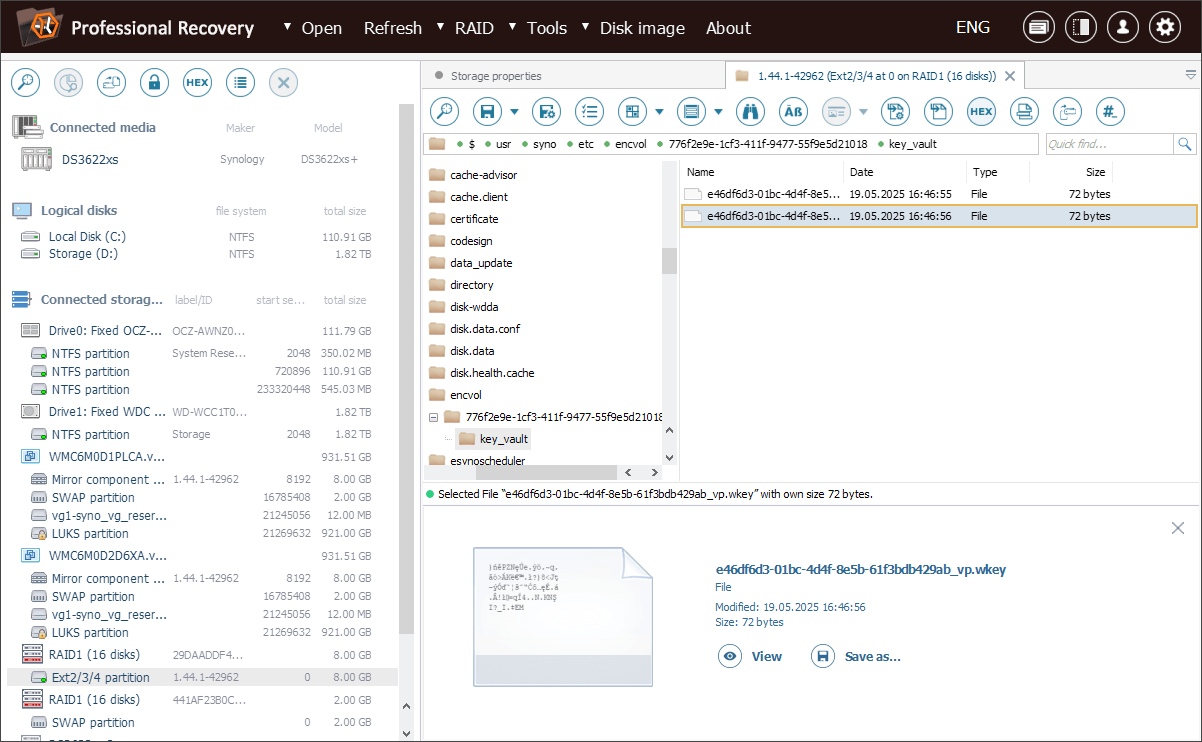The height and width of the screenshot is (742, 1202).
Task: Click folder tree horizontal scrollbar right arrow
Action: [654, 472]
